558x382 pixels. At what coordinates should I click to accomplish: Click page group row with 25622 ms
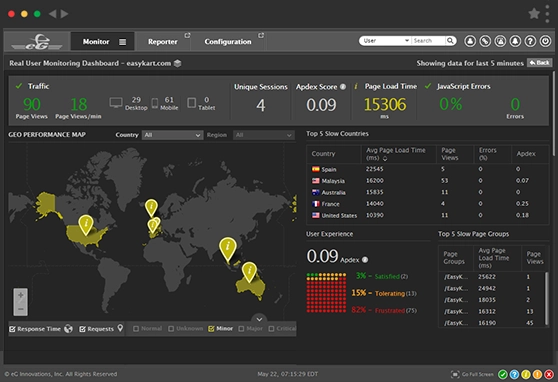pos(491,277)
